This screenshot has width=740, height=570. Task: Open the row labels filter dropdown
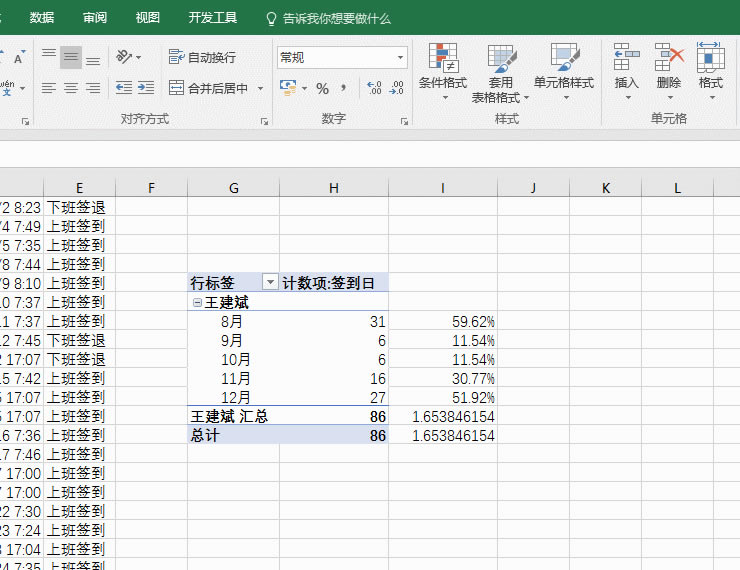pos(270,282)
